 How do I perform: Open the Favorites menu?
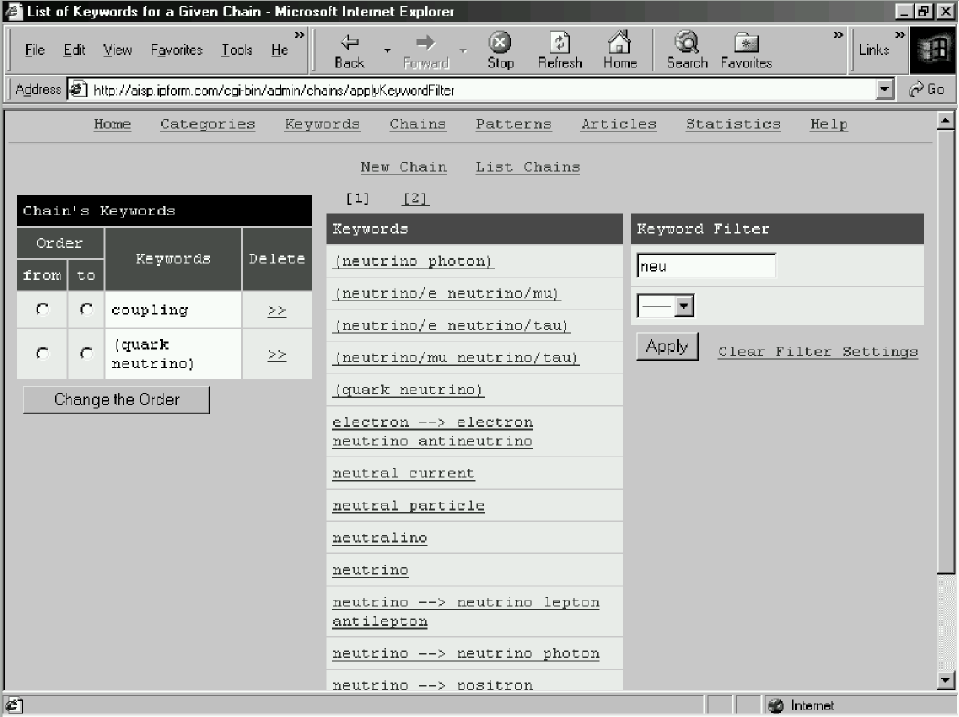pos(177,50)
